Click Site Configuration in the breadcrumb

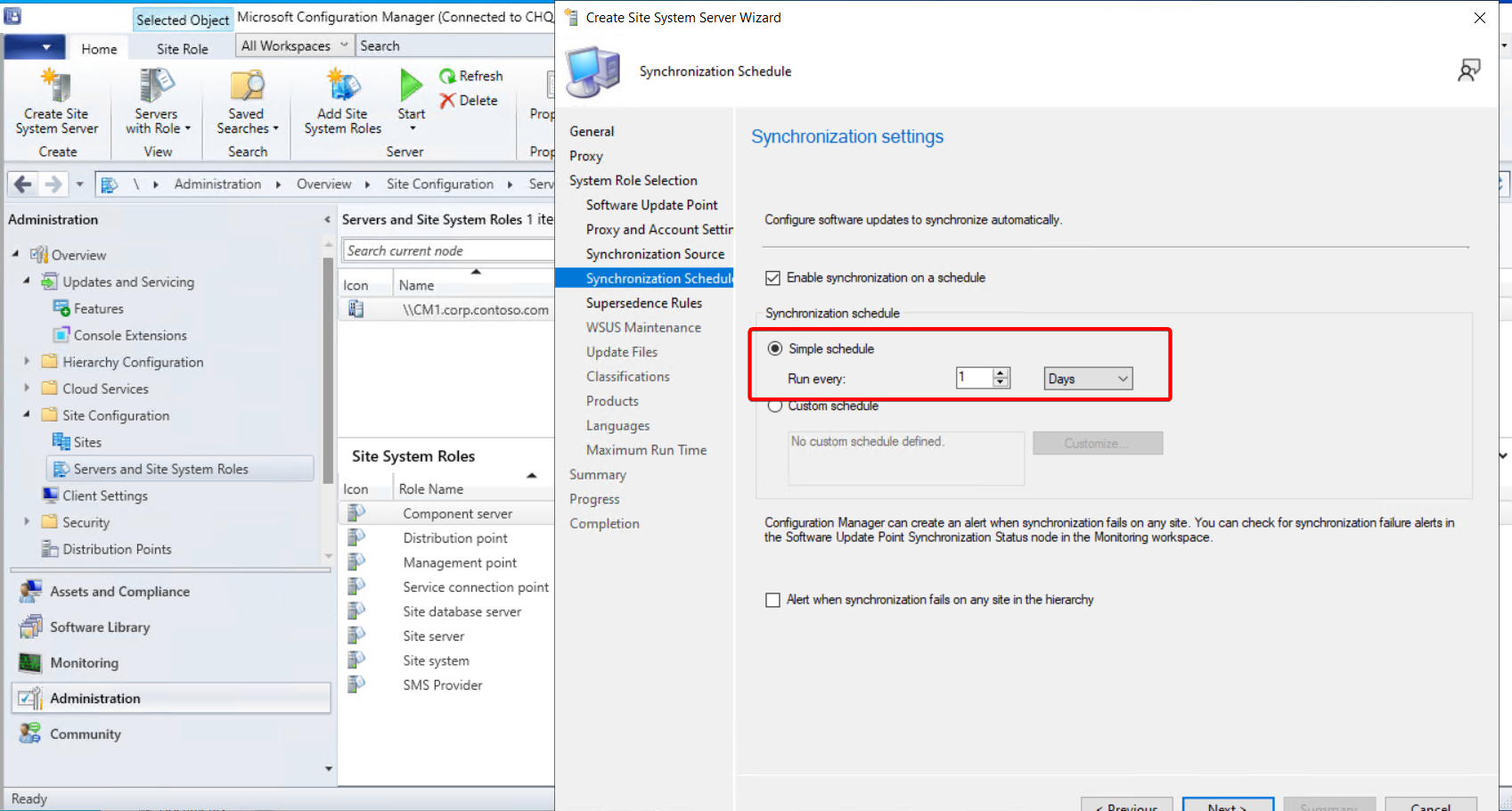click(x=440, y=184)
